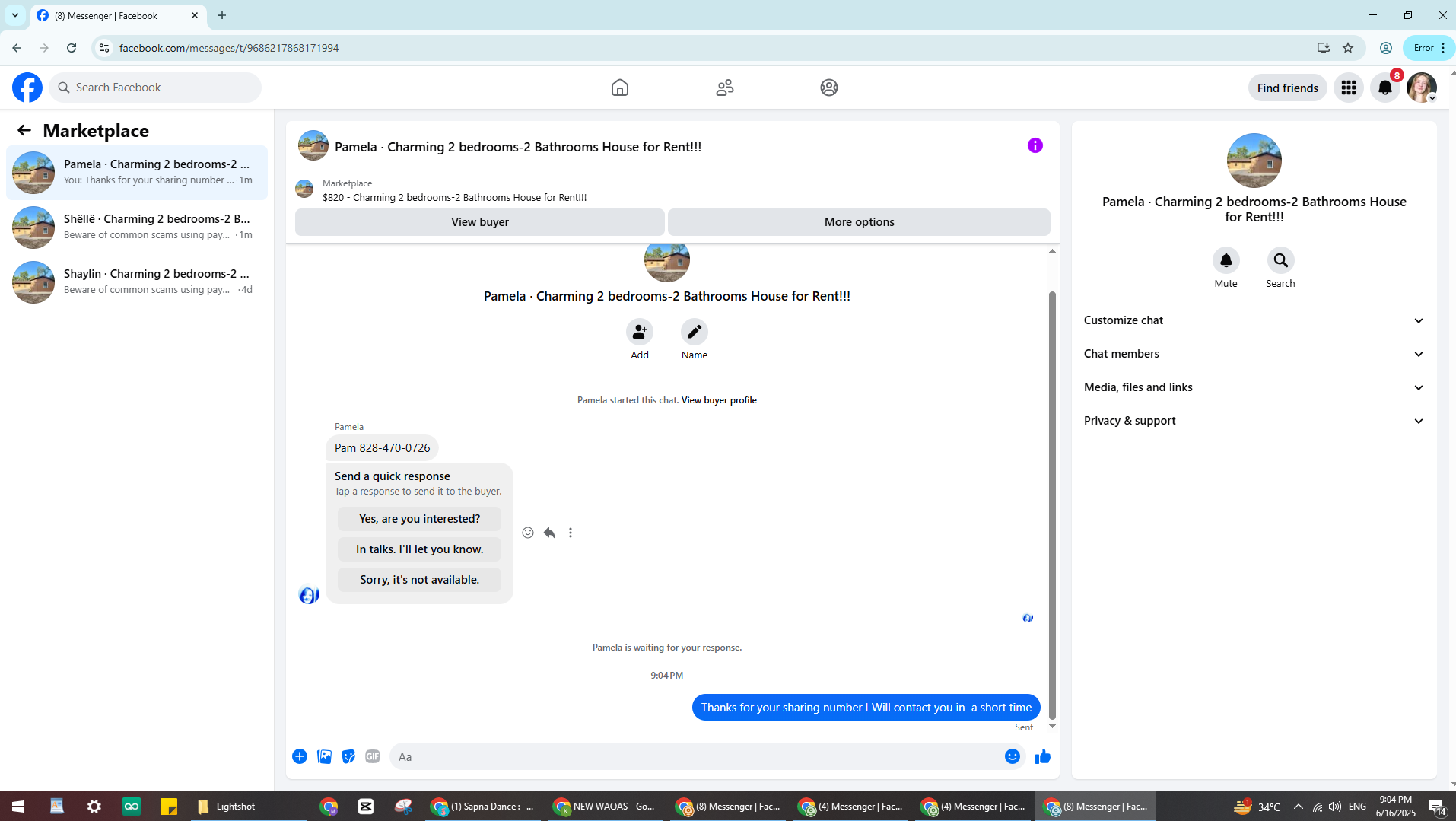Open more actions plus icon
Image resolution: width=1456 pixels, height=821 pixels.
point(300,756)
